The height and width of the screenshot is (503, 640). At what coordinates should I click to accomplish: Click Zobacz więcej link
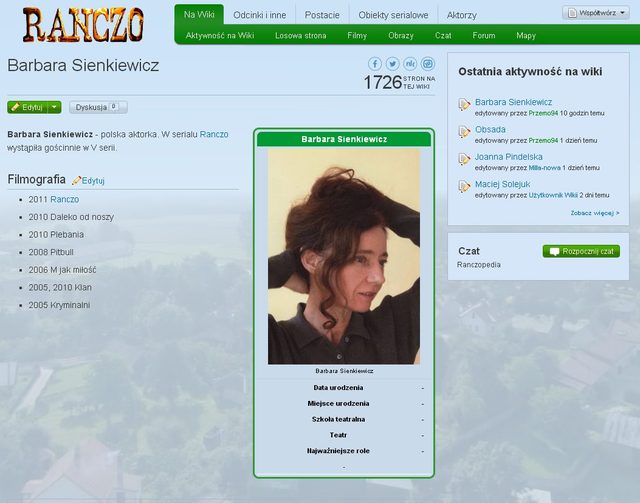(595, 213)
